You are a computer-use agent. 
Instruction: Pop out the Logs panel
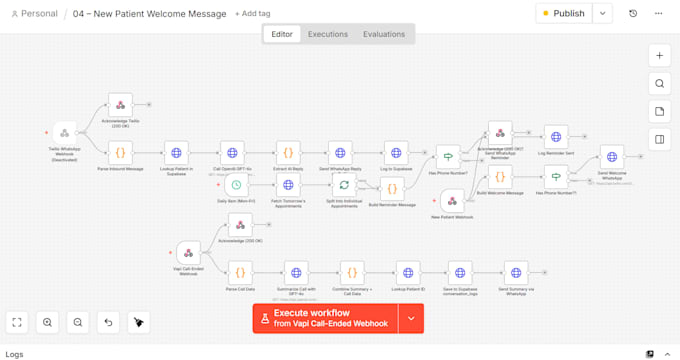(x=650, y=354)
